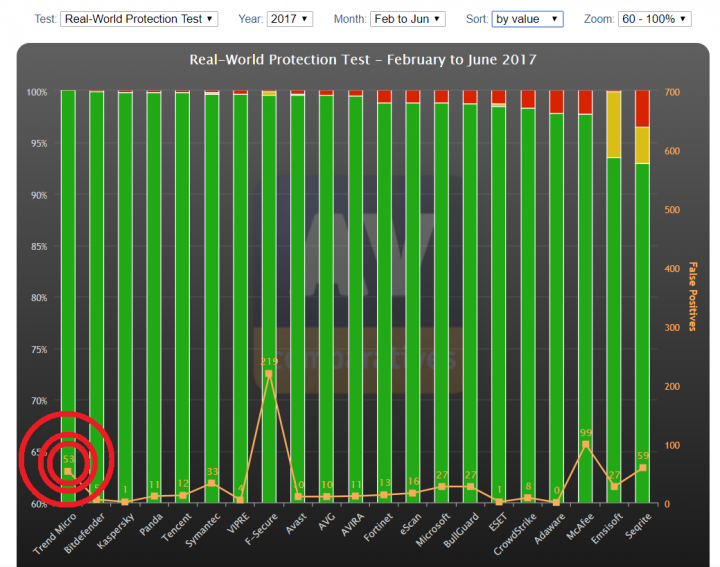
Task: Click the green bar for ESET
Action: coord(499,304)
